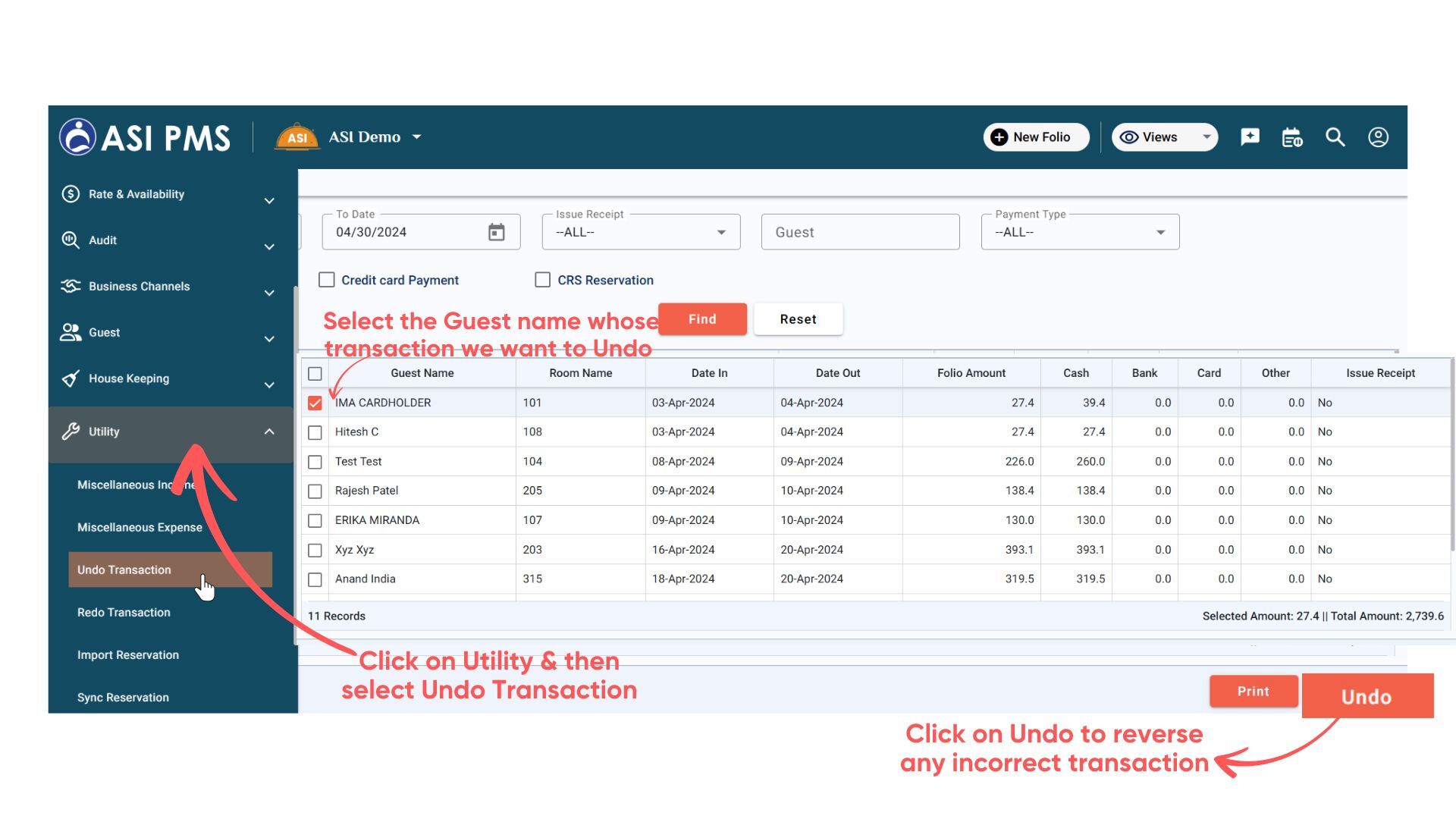Open Redo Transaction in the Utility menu

(124, 613)
